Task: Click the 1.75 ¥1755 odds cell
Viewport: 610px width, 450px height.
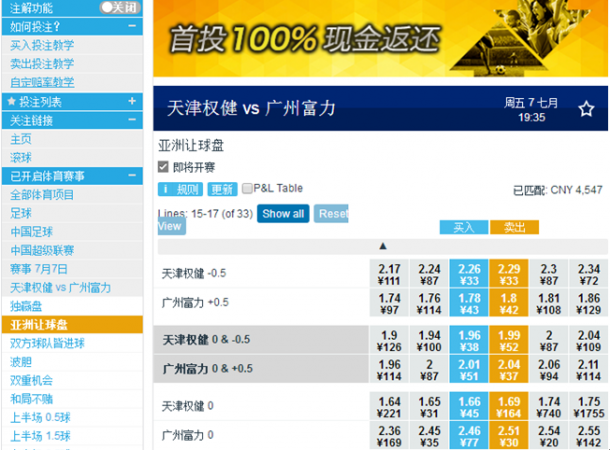Action: click(588, 406)
